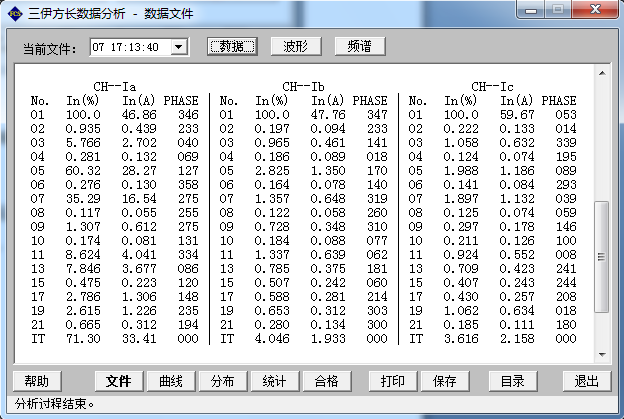Open the 分布 distribution view
The height and width of the screenshot is (419, 624).
222,381
